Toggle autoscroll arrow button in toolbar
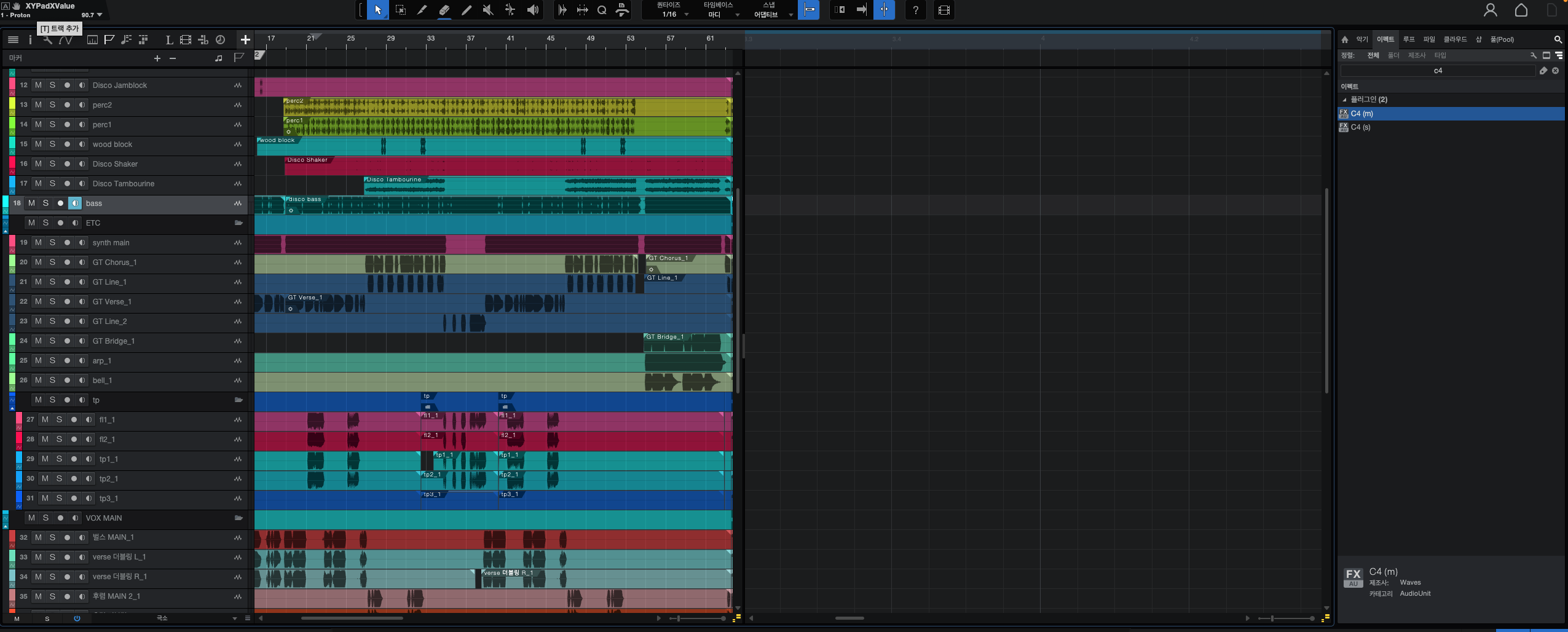 point(861,10)
